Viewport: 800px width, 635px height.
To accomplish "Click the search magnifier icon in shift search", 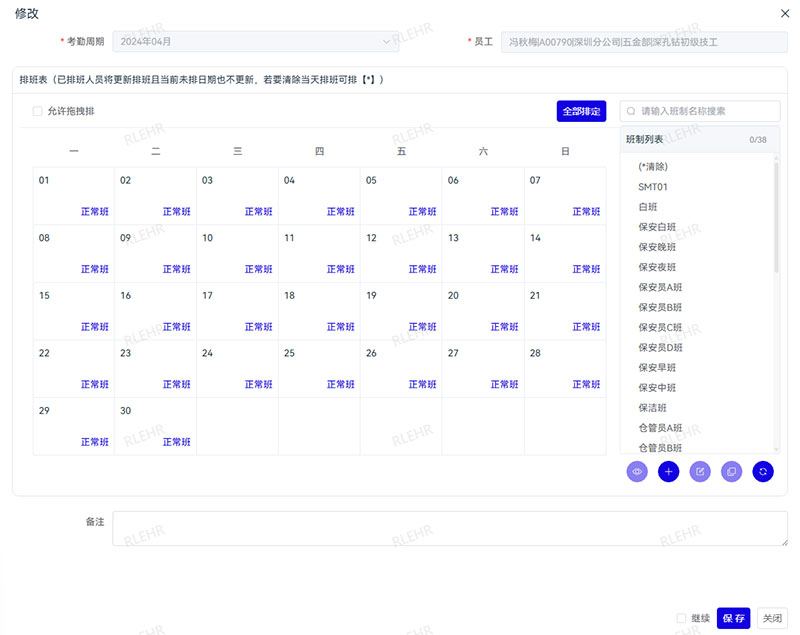I will [631, 111].
